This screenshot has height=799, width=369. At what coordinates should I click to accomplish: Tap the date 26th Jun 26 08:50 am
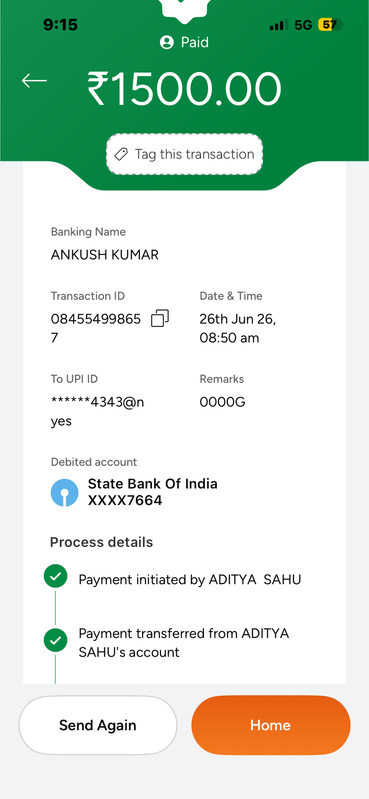coord(238,329)
